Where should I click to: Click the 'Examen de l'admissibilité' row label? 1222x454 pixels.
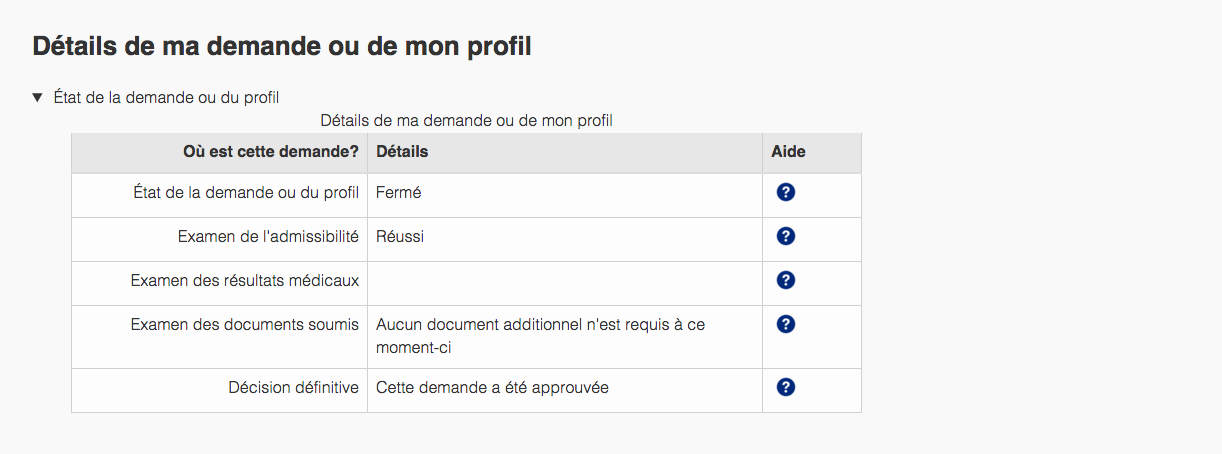268,237
